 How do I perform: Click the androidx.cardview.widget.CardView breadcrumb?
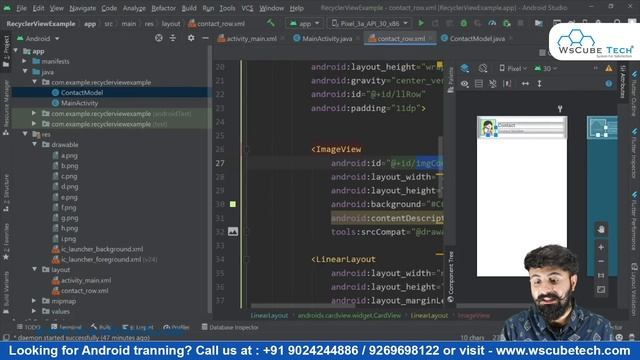(349, 316)
